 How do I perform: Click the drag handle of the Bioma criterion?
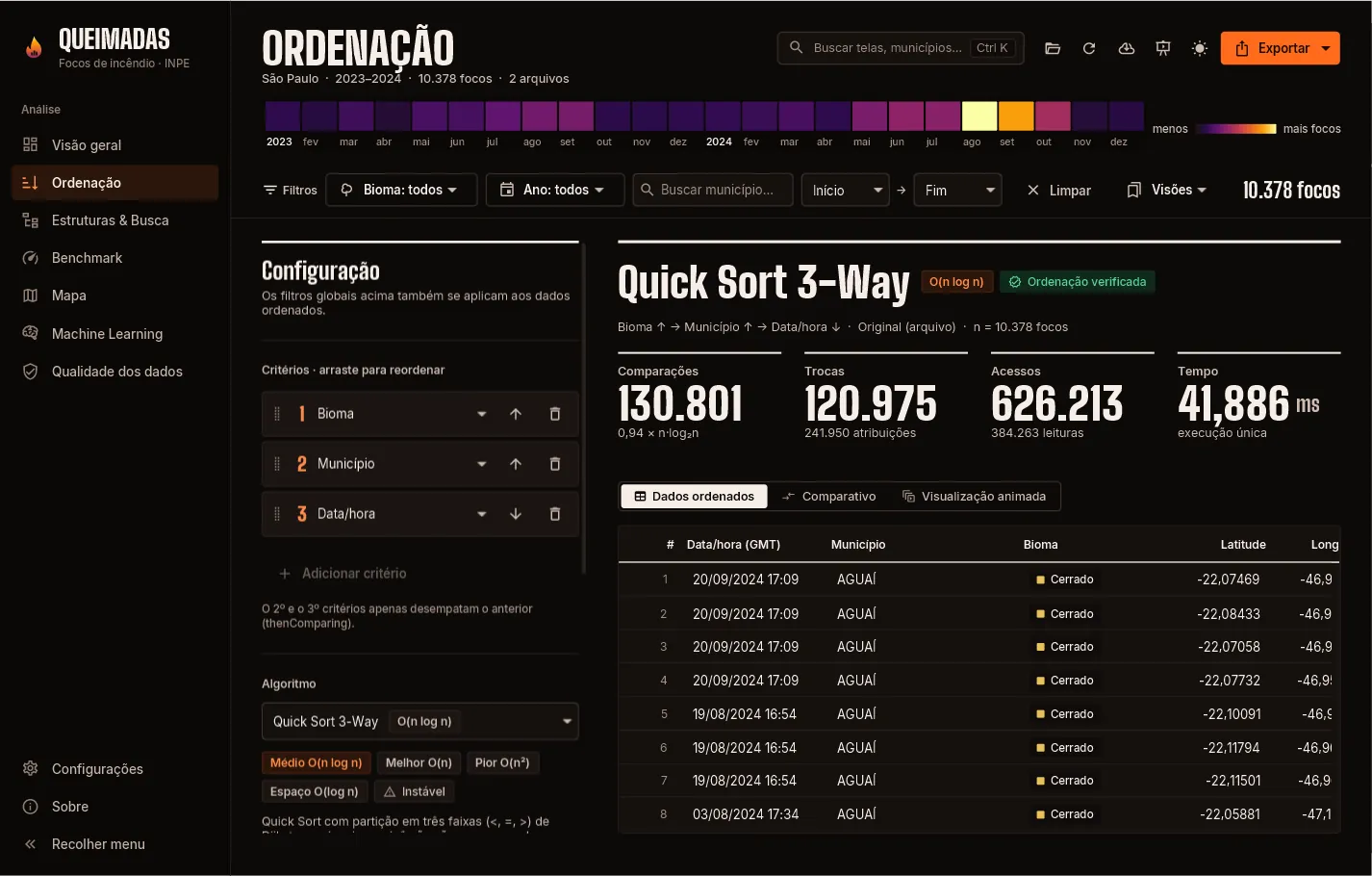click(277, 414)
